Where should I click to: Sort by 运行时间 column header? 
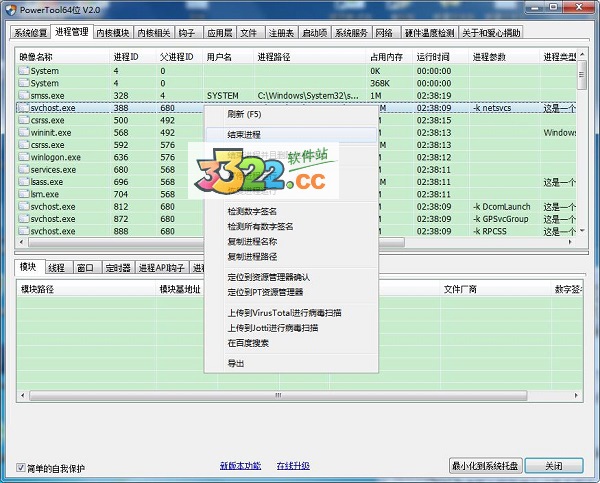[x=440, y=57]
